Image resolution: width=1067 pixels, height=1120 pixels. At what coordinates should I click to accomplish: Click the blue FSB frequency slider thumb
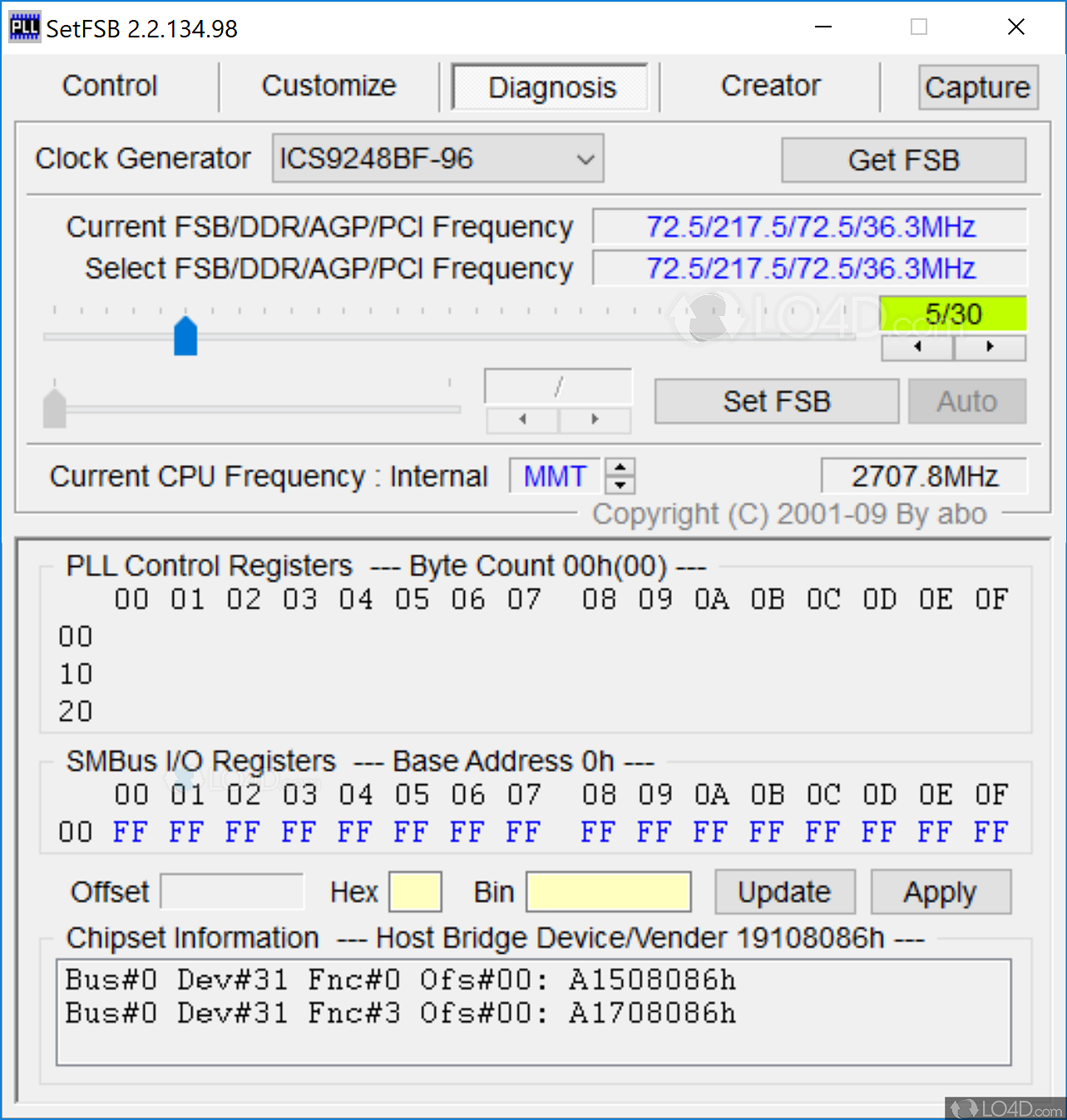point(185,336)
